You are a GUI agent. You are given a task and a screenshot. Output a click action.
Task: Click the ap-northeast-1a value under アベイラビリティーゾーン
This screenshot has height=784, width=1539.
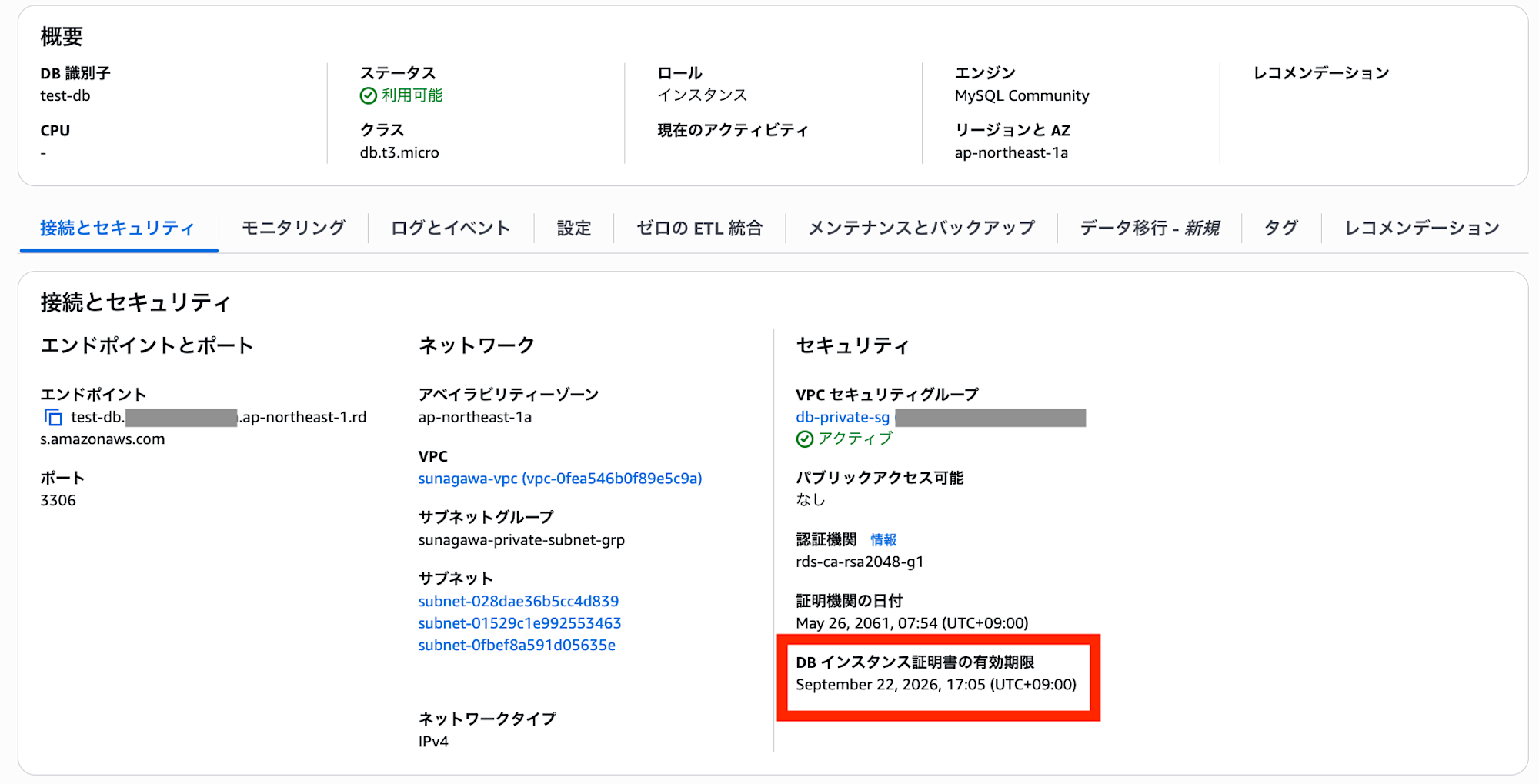[475, 418]
